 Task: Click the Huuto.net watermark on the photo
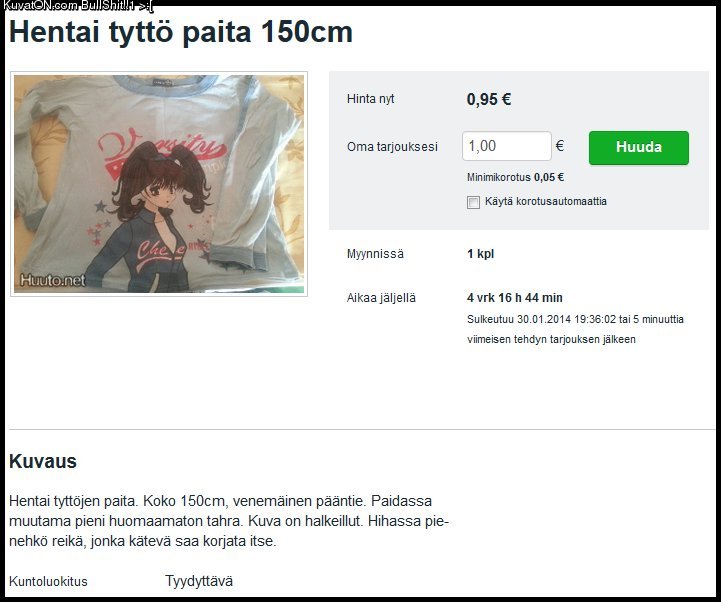52,280
